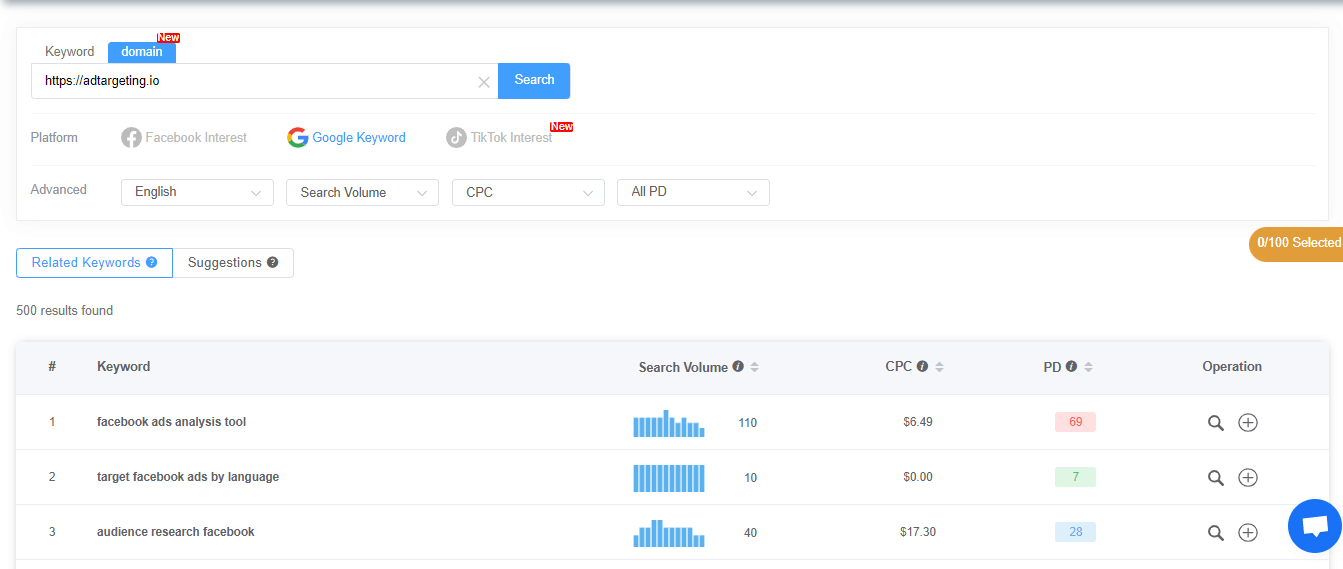Click the trend chart for audience research facebook
This screenshot has width=1343, height=569.
click(669, 533)
